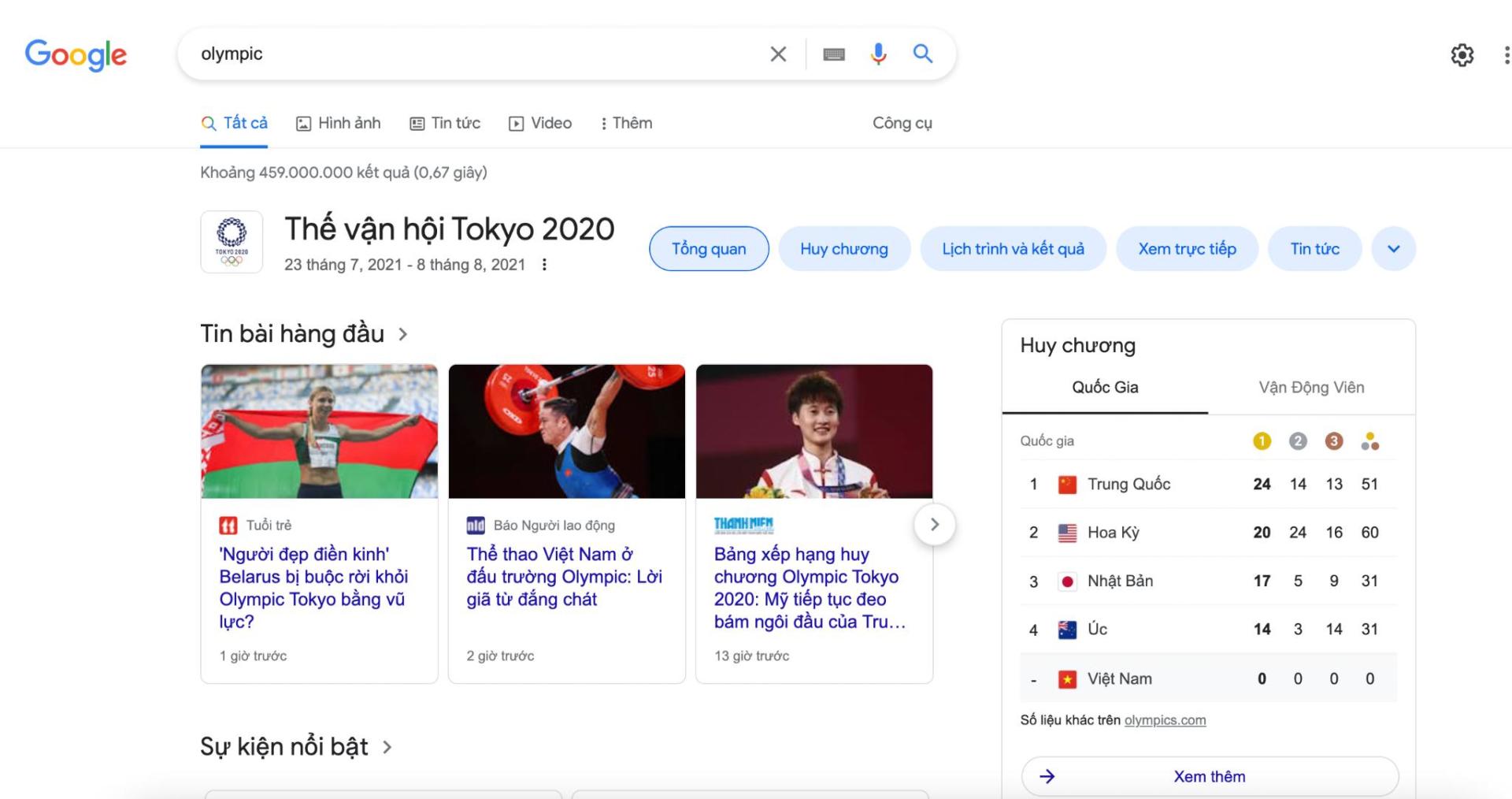1512x799 pixels.
Task: Click the Trung Quốc row name
Action: [1129, 485]
